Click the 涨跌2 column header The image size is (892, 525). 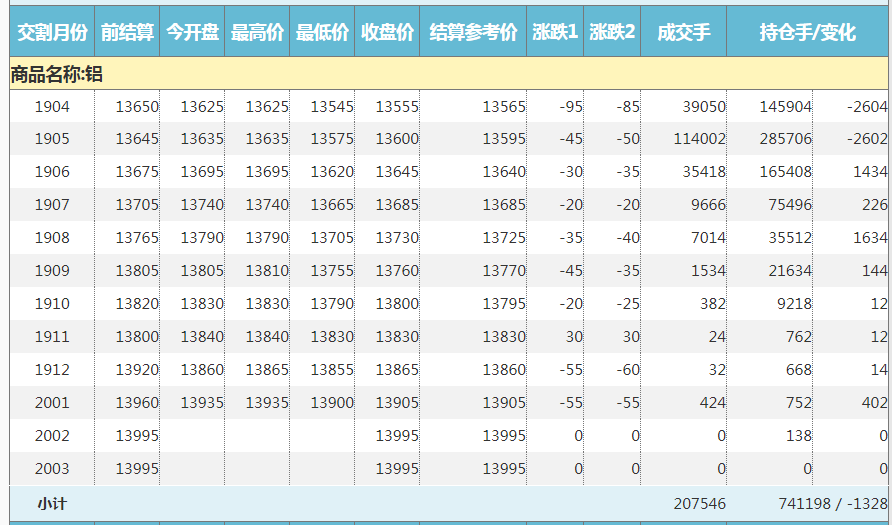[612, 32]
